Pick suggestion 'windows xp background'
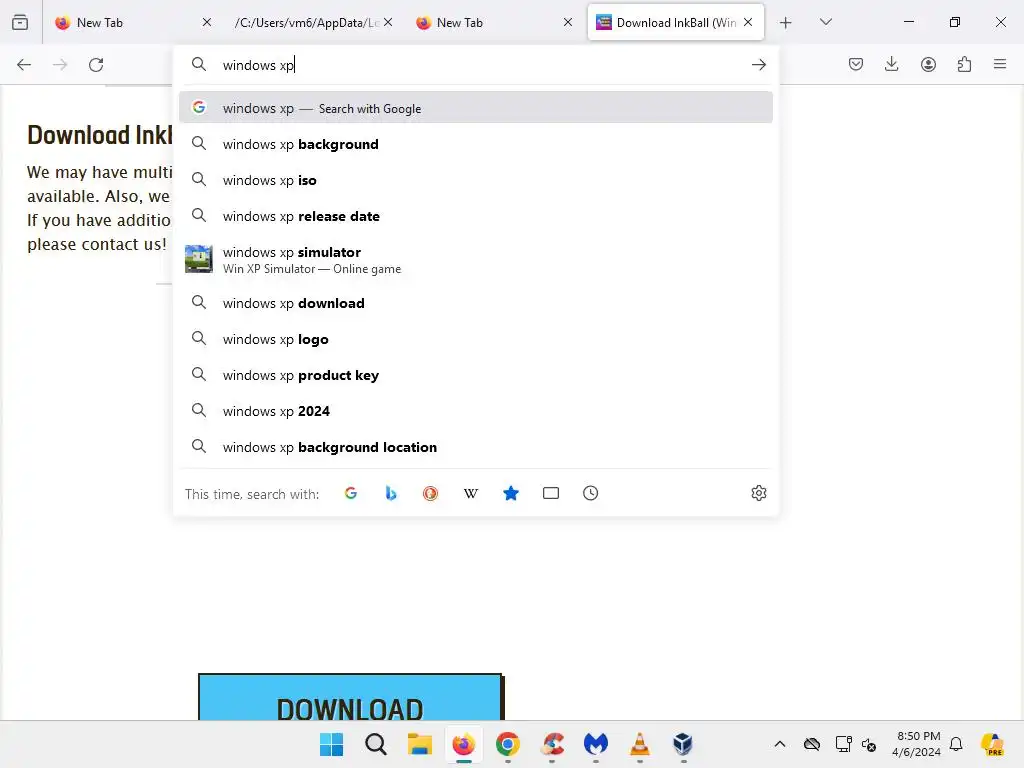The height and width of the screenshot is (768, 1024). pyautogui.click(x=475, y=144)
